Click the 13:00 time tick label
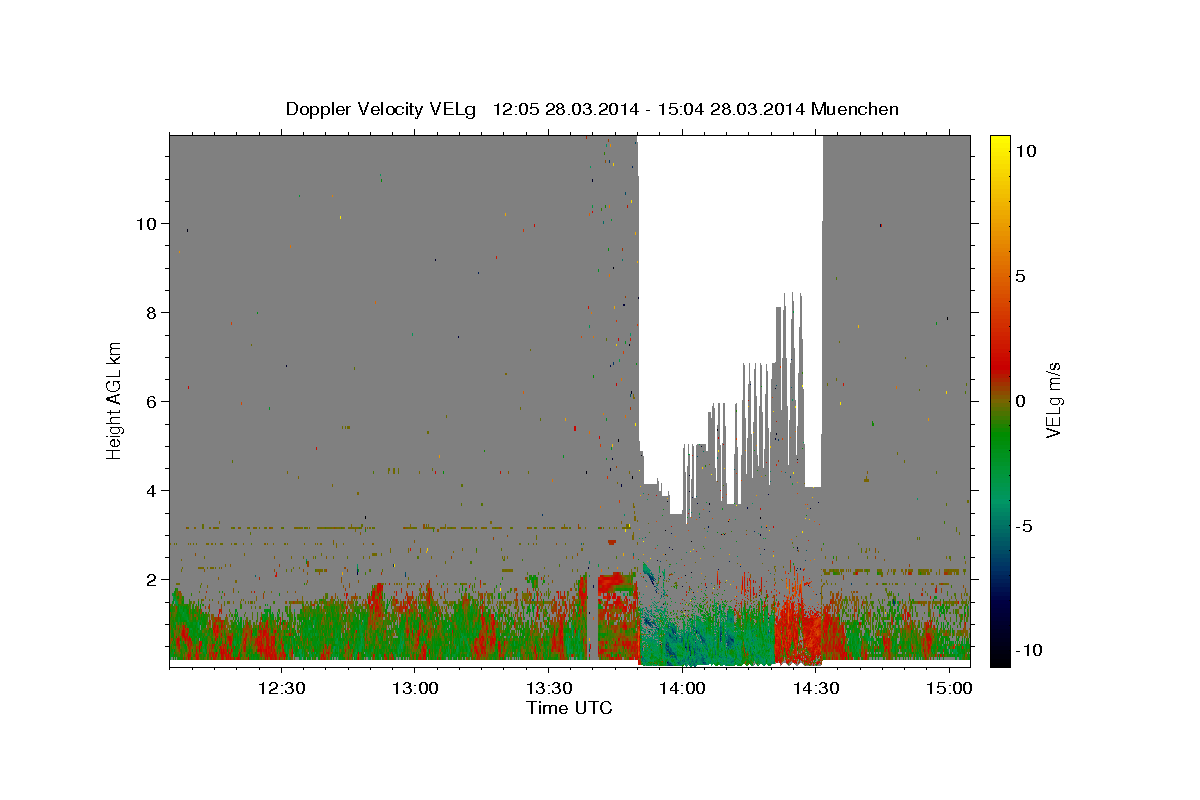Viewport: 1200px width, 800px height. click(415, 688)
